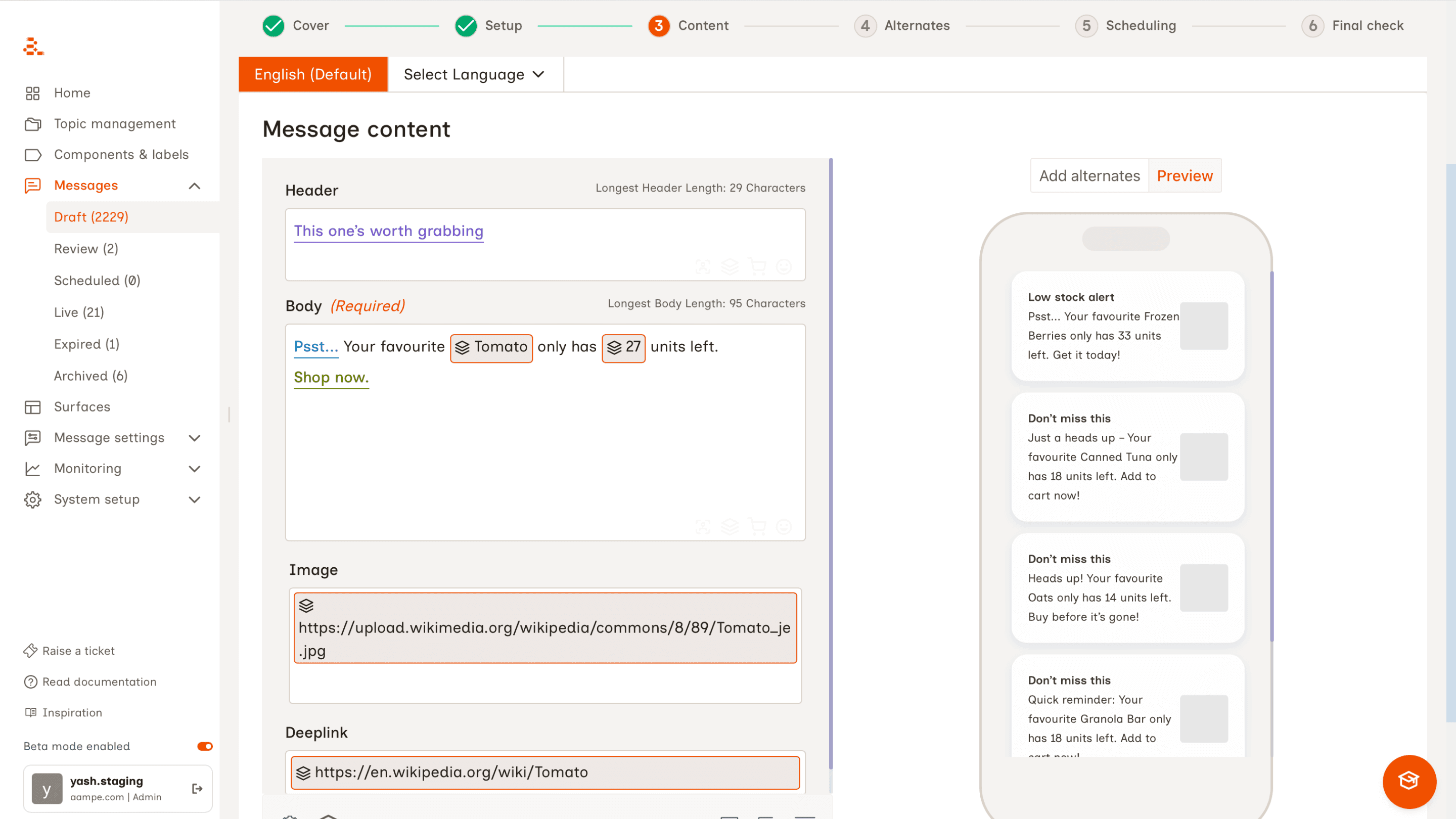The height and width of the screenshot is (819, 1456).
Task: Select the 27 units component chip
Action: (x=623, y=347)
